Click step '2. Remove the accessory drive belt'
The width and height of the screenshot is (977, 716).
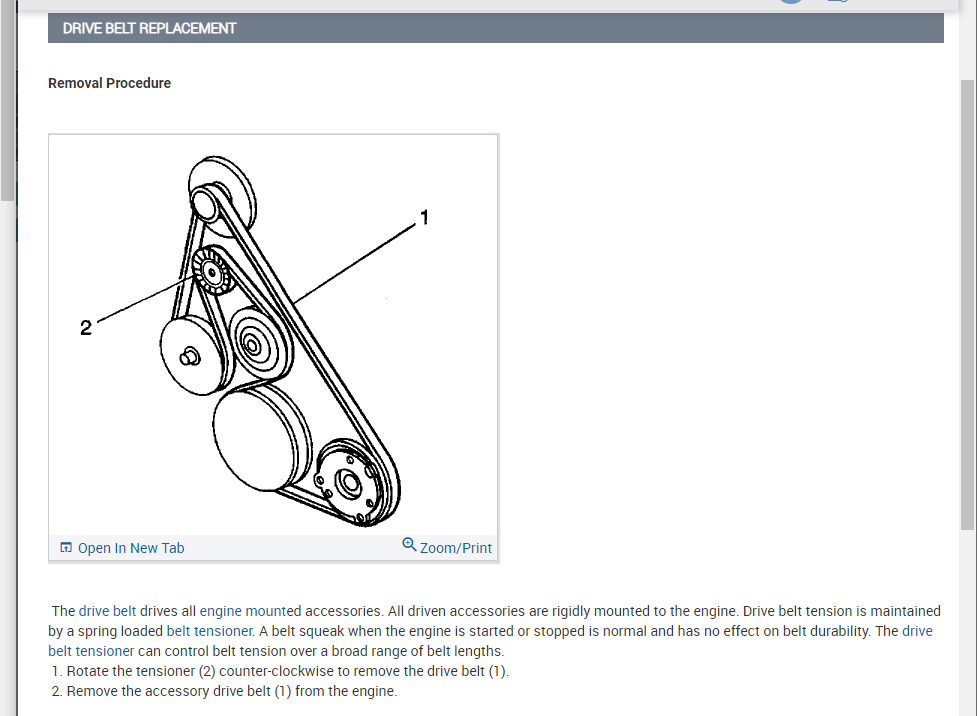tap(224, 691)
